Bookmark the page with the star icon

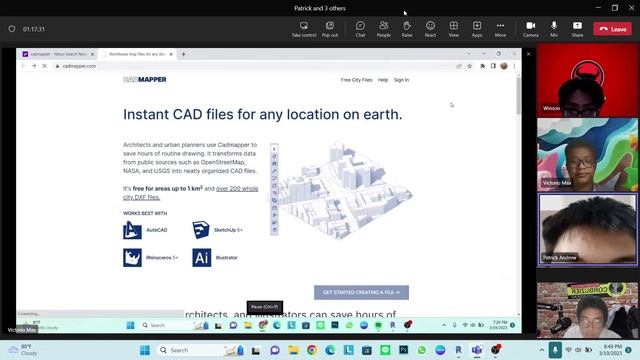pyautogui.click(x=469, y=66)
